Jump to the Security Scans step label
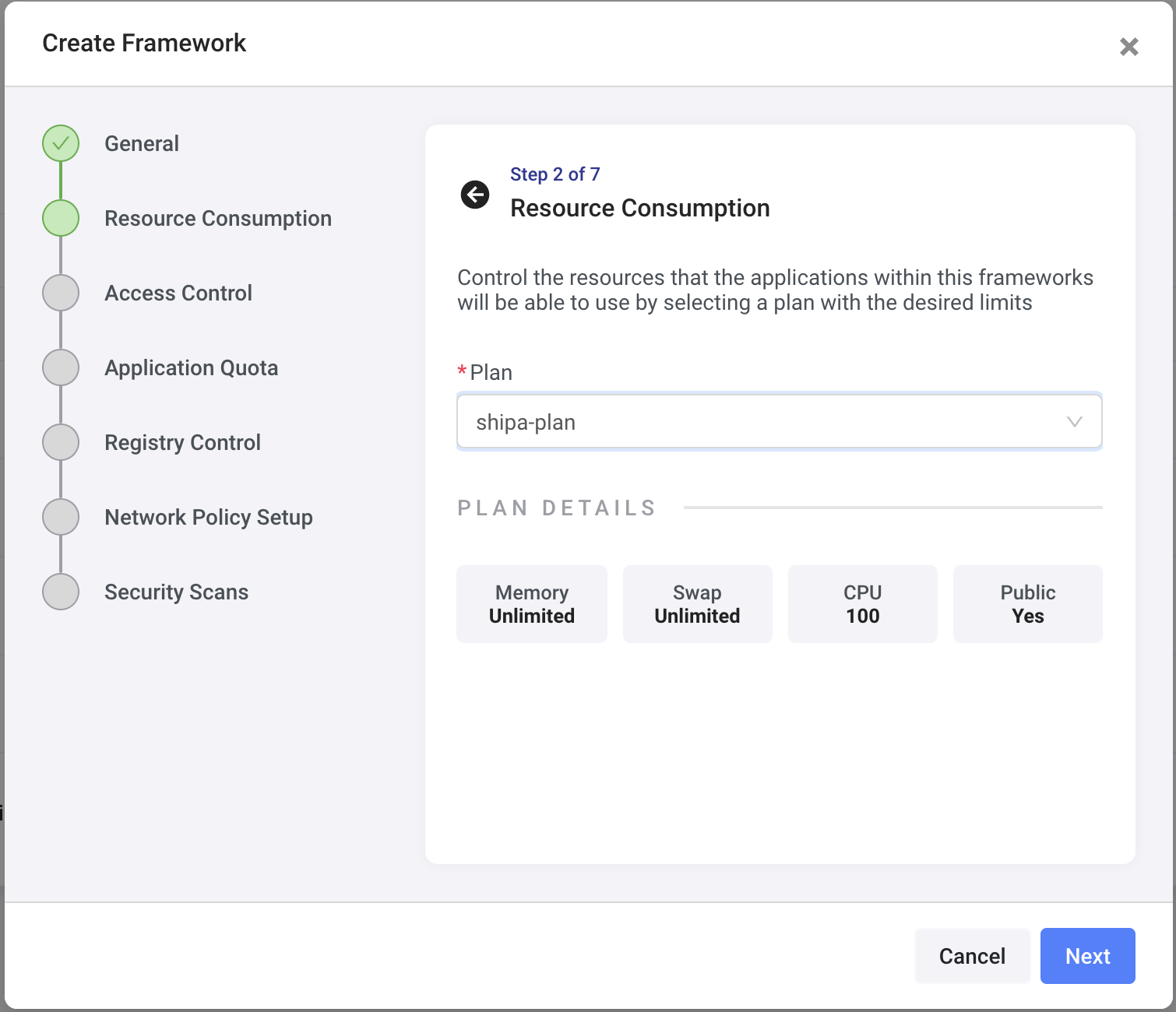 click(176, 592)
